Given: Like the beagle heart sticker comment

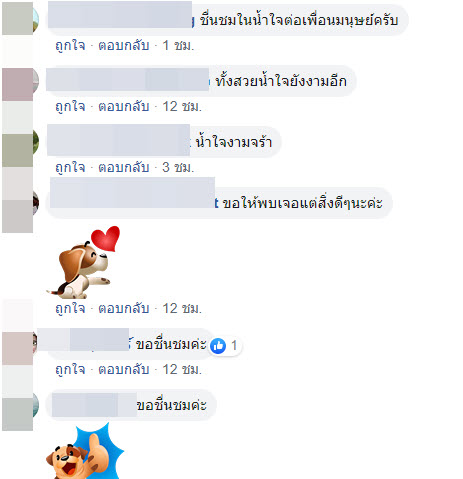Looking at the screenshot, I should coord(70,308).
